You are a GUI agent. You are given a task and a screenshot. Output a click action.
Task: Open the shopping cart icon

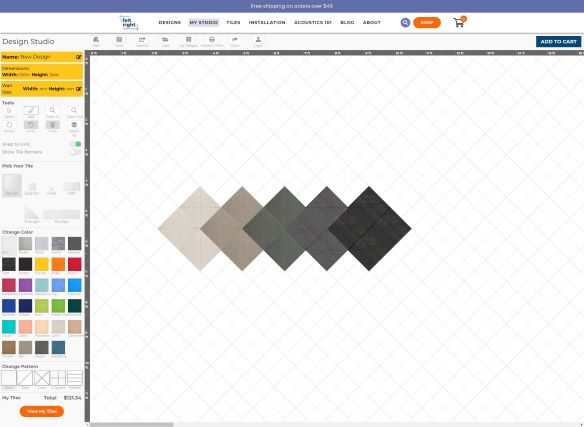point(459,22)
